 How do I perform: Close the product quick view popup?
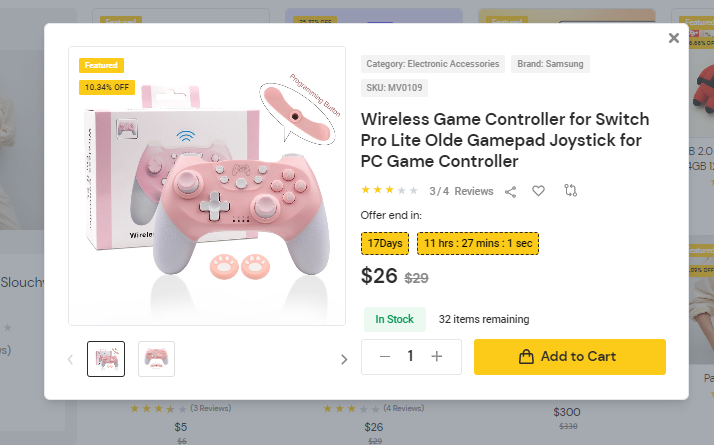tap(673, 38)
